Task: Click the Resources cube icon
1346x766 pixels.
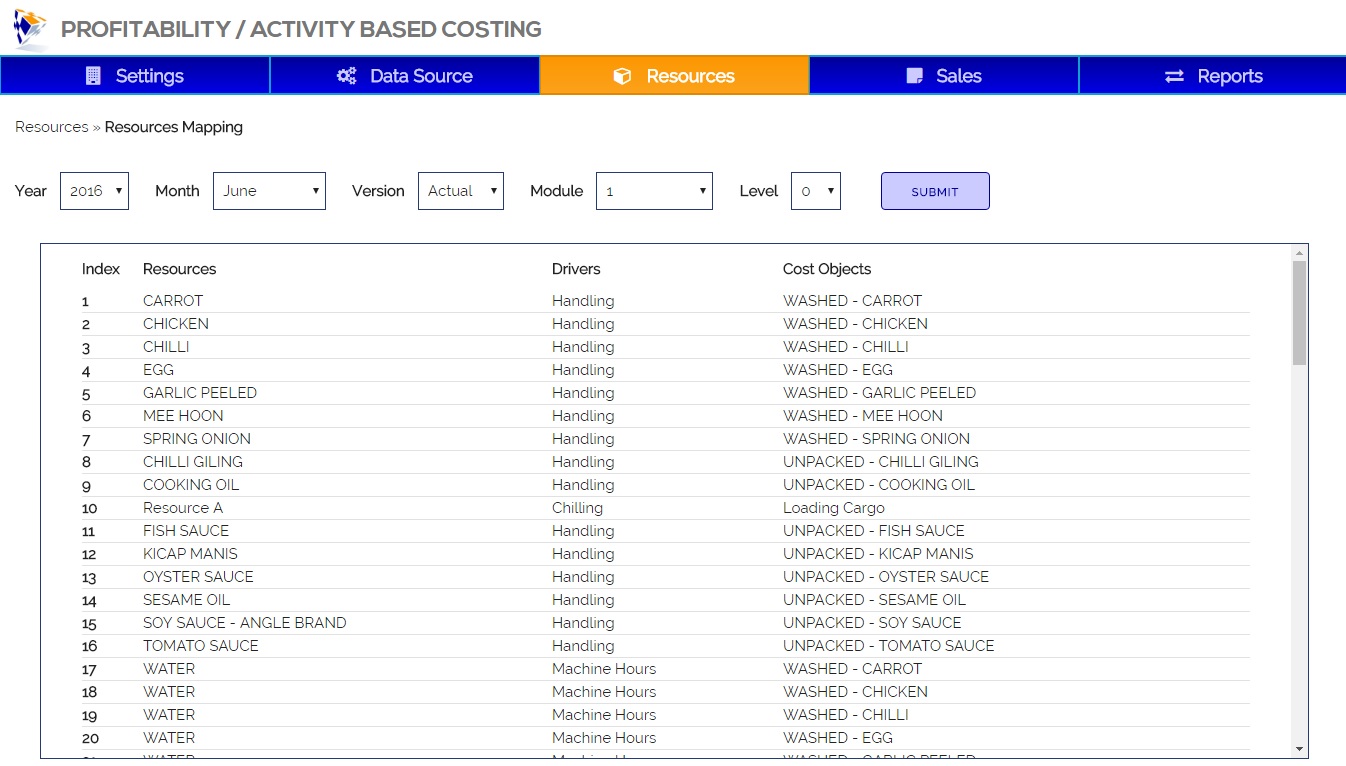Action: pos(622,76)
